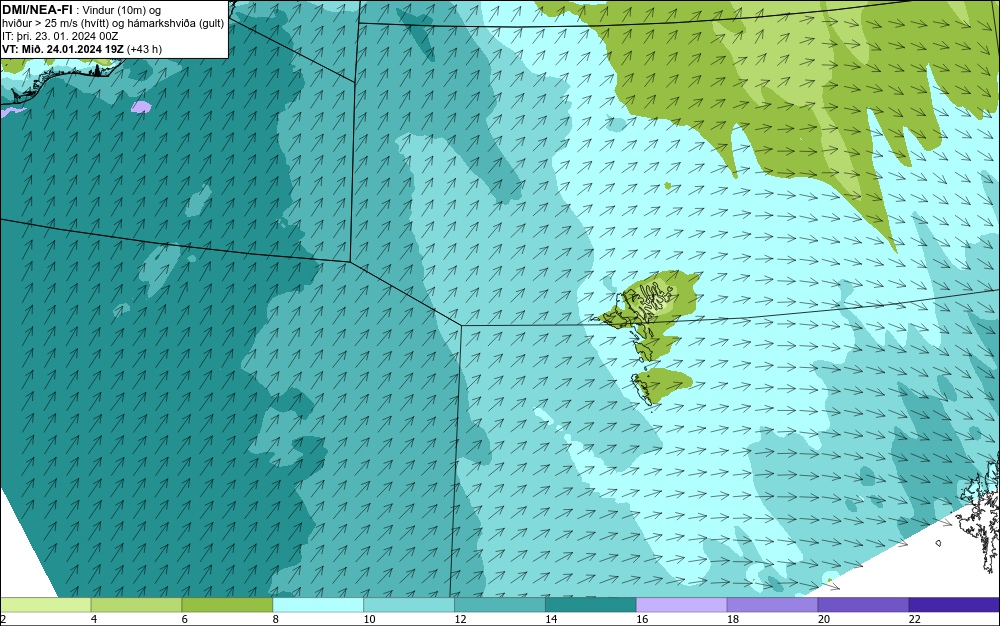The width and height of the screenshot is (1000, 626).
Task: Click the 8–10 m/s pale cyan legend swatch
Action: [318, 604]
